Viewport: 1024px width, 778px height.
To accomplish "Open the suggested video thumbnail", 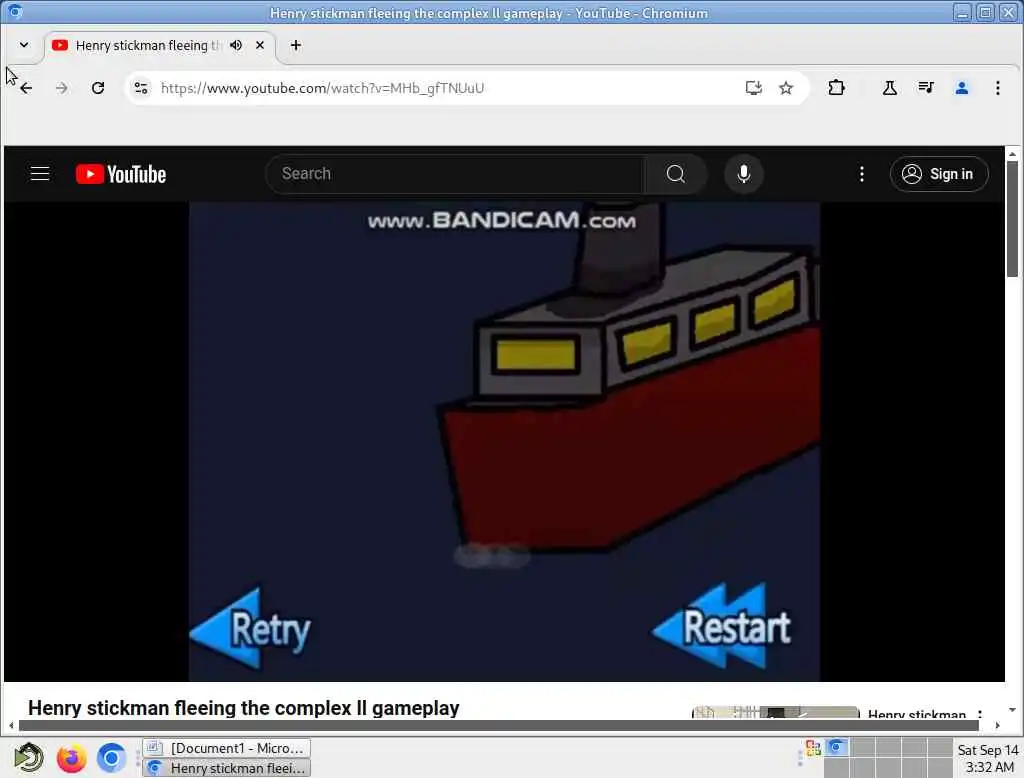I will 775,713.
